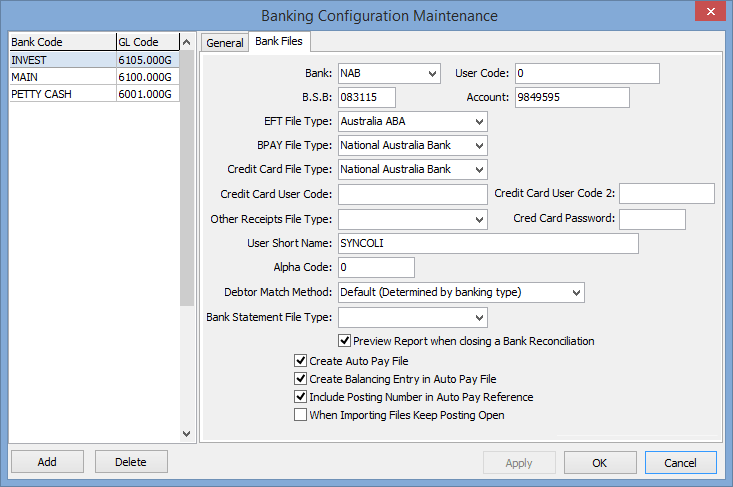This screenshot has height=487, width=733.
Task: Click the Bank Code column header
Action: point(63,42)
